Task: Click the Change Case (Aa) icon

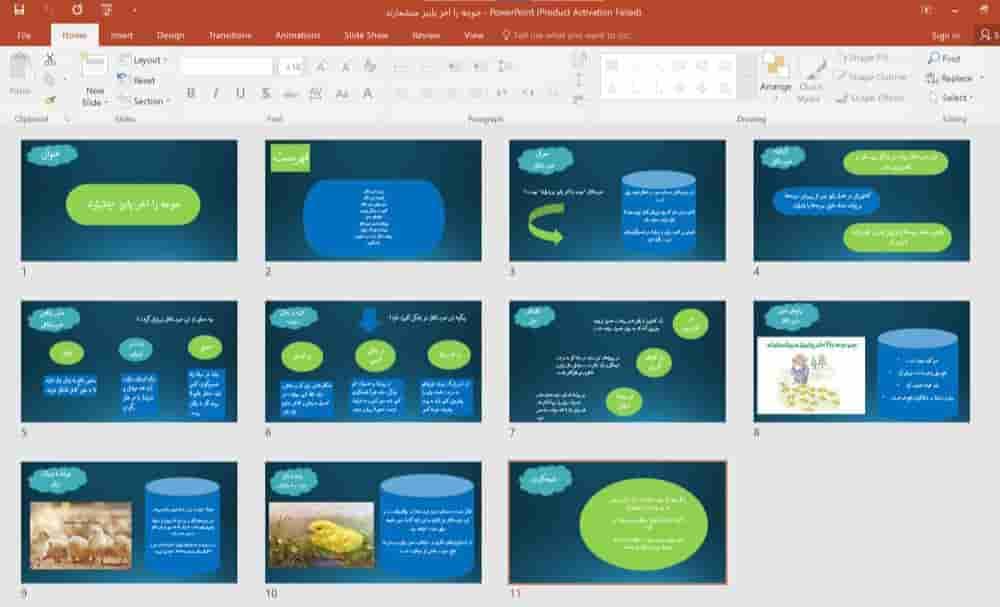Action: point(342,94)
